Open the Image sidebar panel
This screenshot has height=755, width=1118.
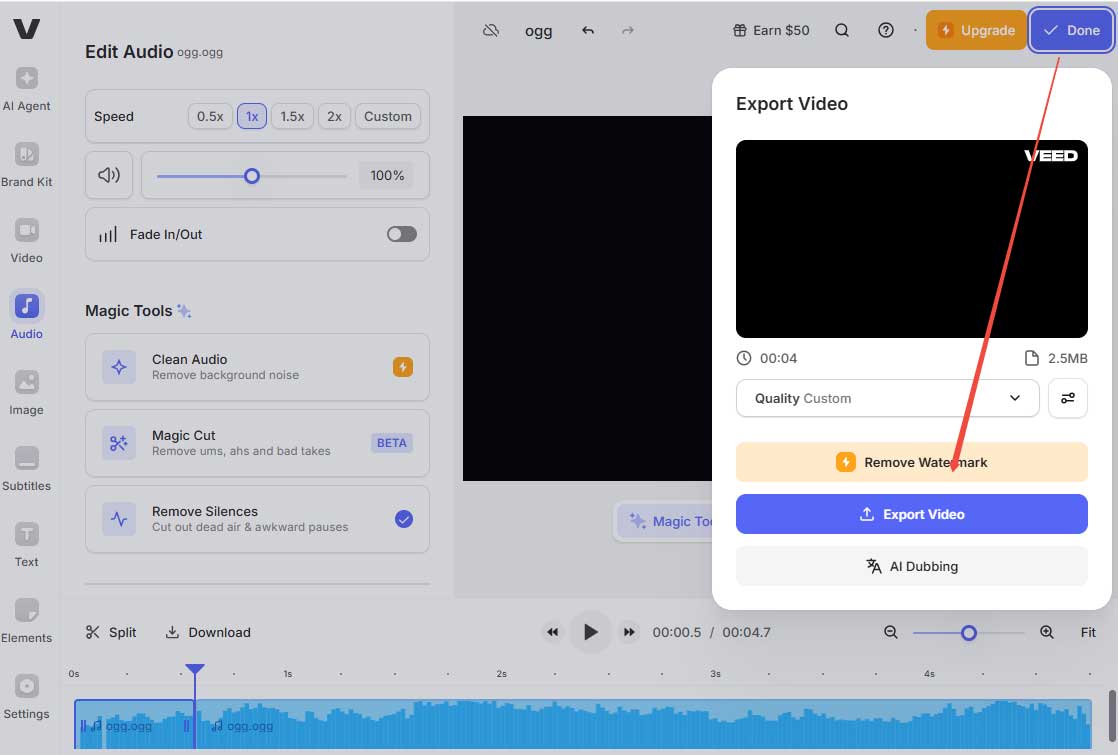pos(26,394)
